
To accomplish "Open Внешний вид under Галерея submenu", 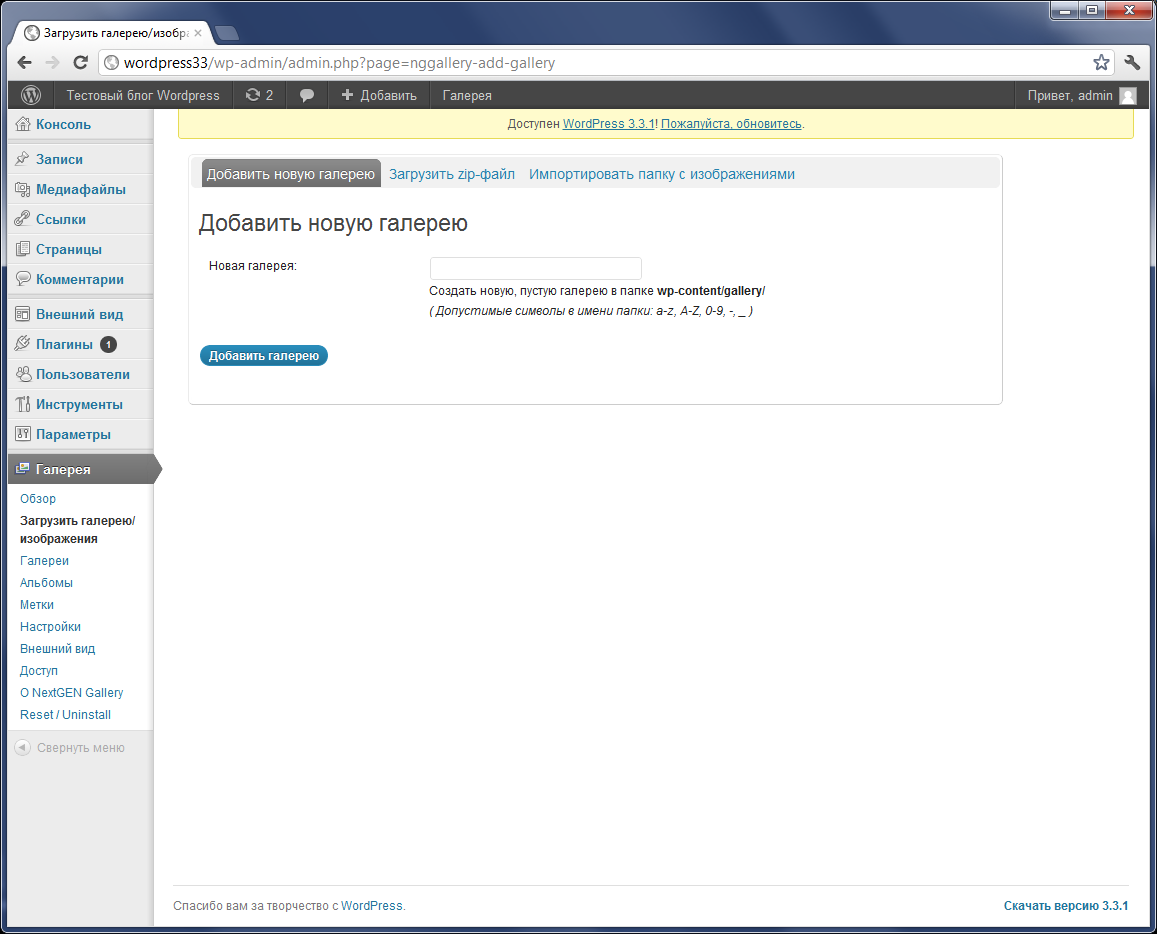I will 58,648.
